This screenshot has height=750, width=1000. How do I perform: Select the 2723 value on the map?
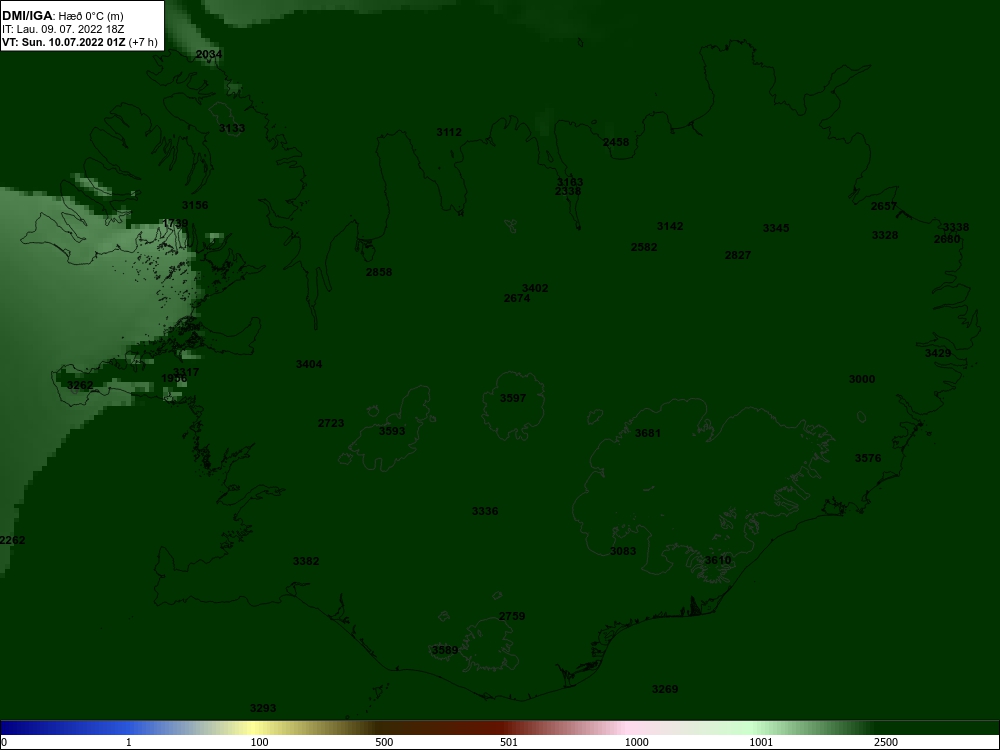pos(331,423)
